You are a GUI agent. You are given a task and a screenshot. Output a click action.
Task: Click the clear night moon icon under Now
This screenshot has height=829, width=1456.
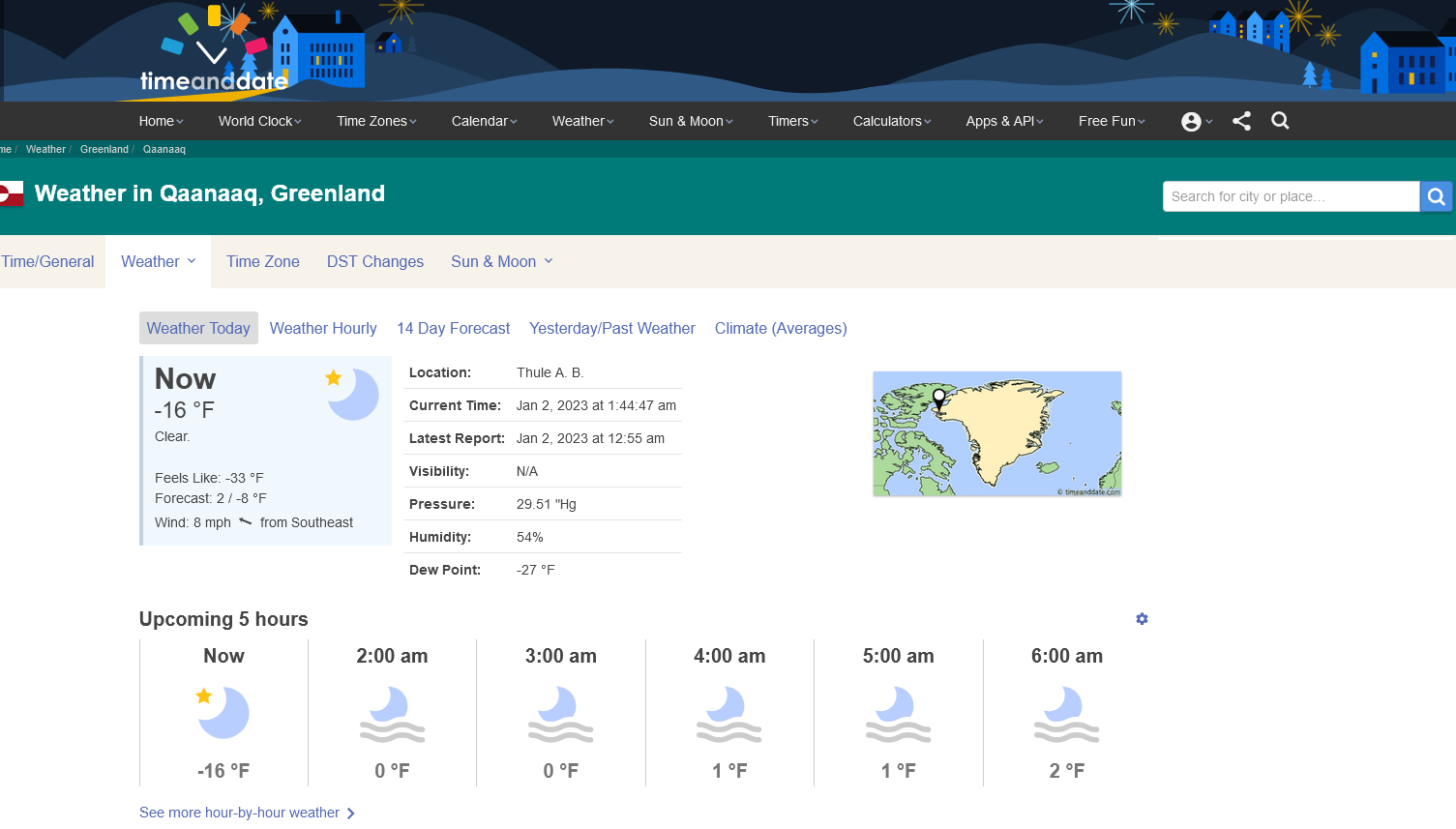(351, 394)
